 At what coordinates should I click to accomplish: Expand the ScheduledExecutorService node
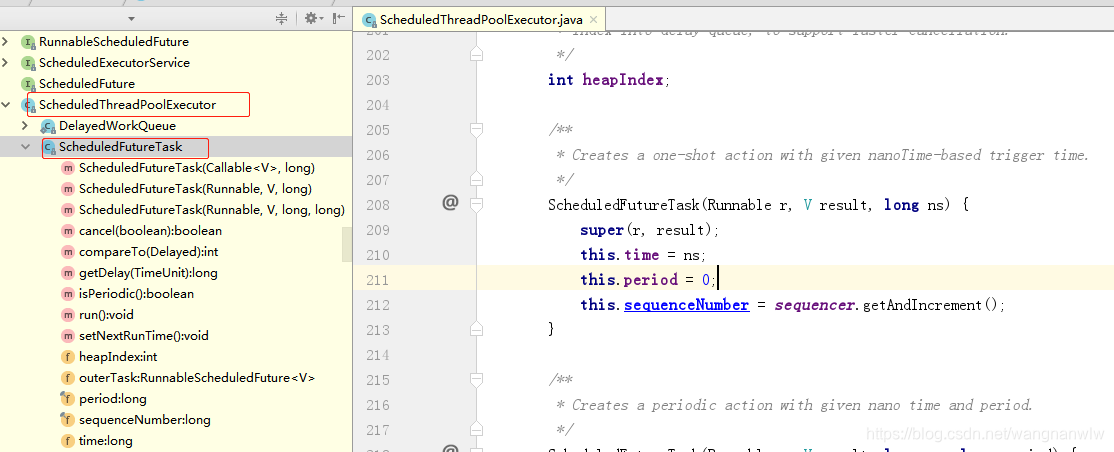click(6, 63)
